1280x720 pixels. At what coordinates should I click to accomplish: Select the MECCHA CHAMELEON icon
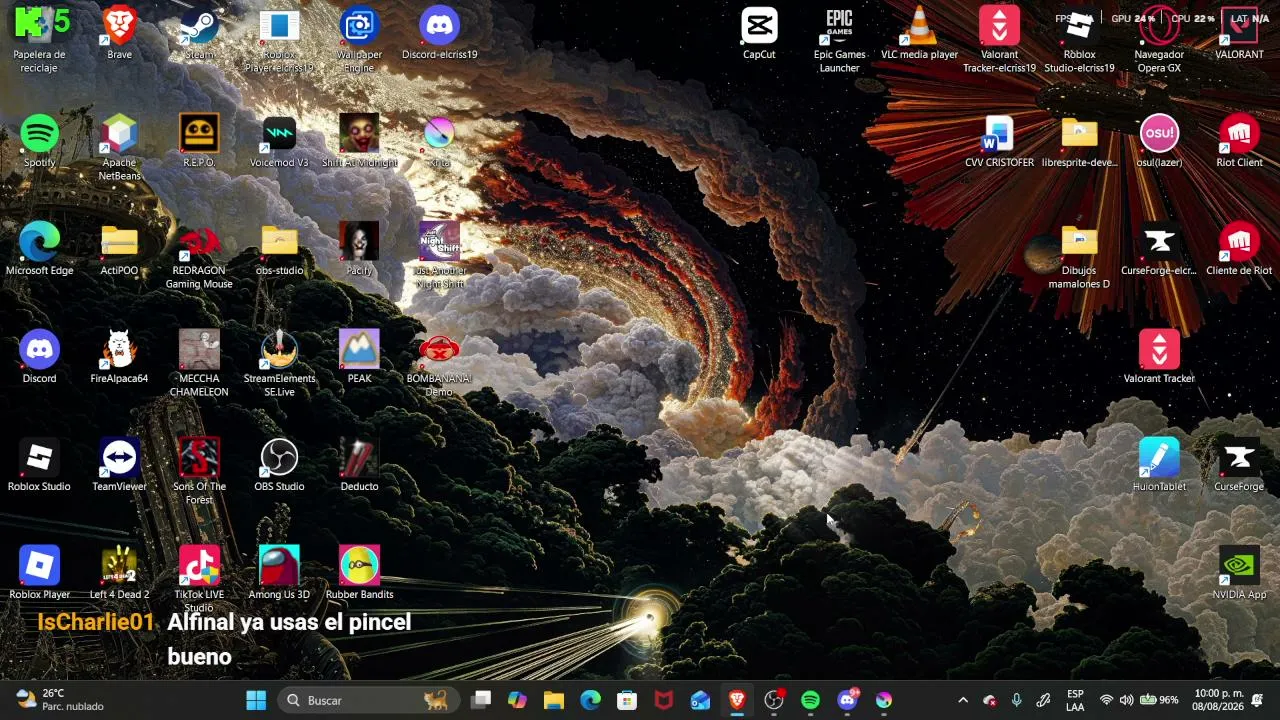[199, 364]
